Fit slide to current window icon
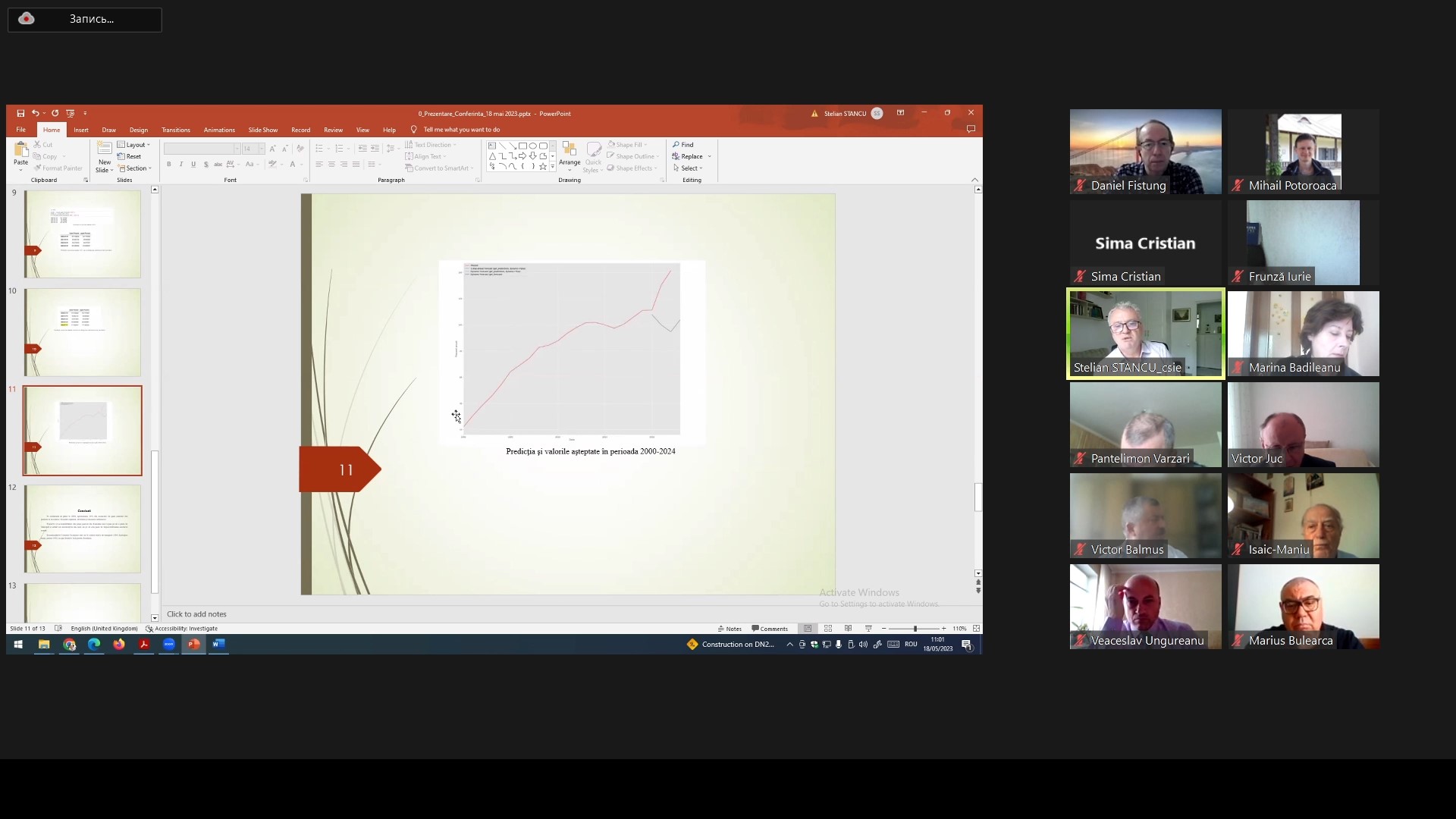This screenshot has width=1456, height=819. [x=977, y=629]
